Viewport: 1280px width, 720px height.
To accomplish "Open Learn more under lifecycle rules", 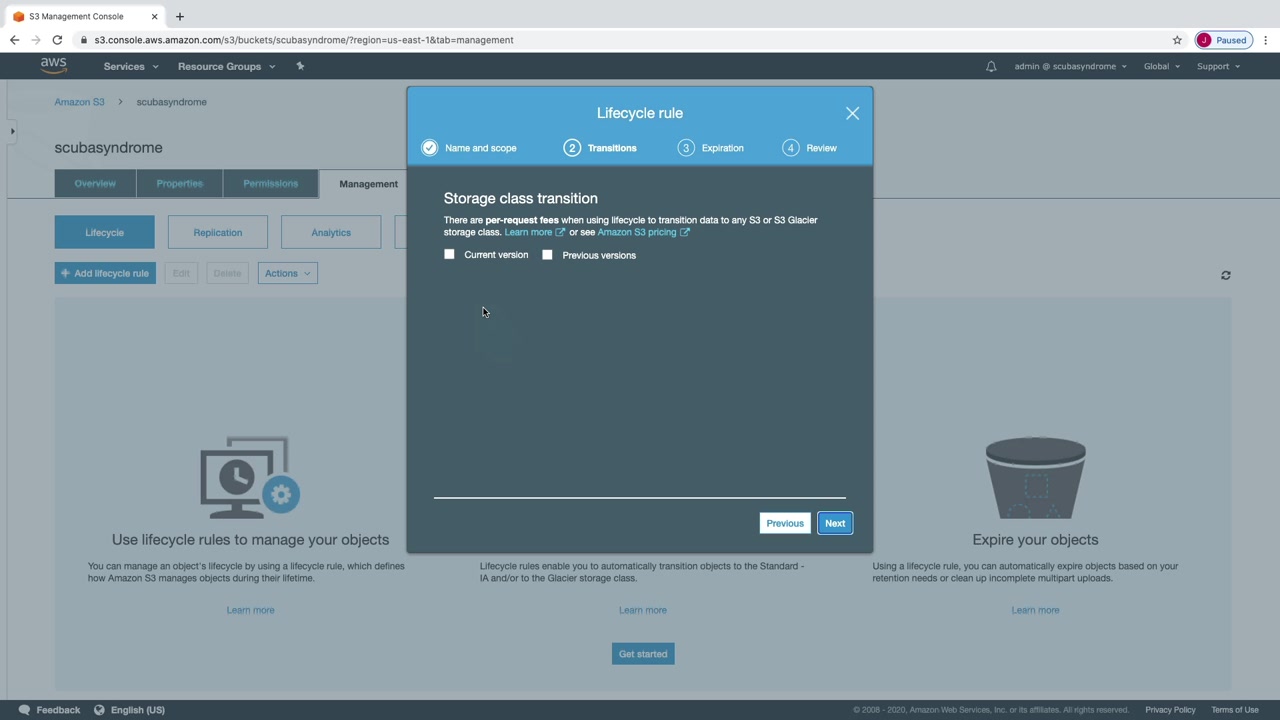I will [x=250, y=610].
